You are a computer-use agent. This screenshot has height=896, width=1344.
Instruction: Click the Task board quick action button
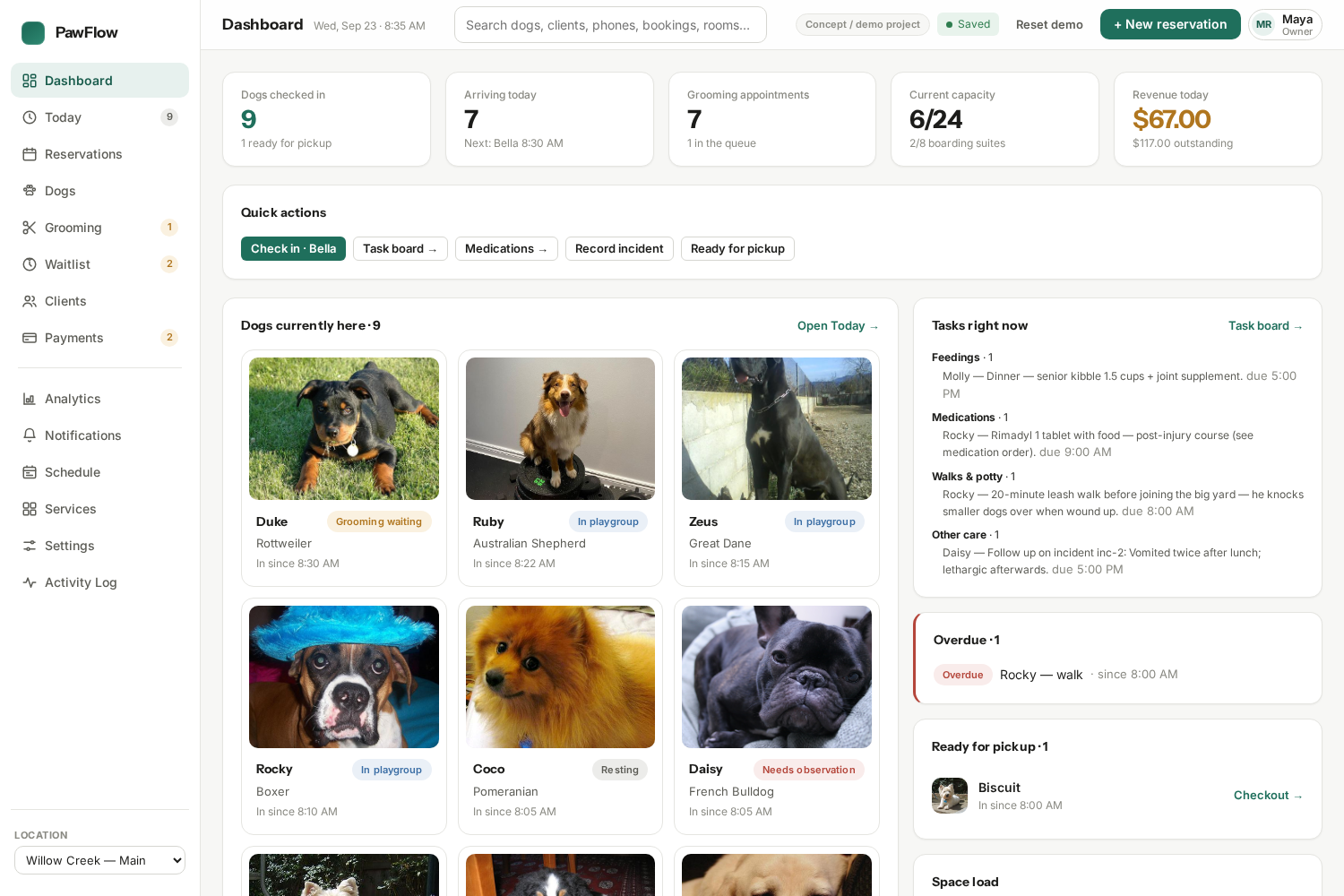coord(400,249)
